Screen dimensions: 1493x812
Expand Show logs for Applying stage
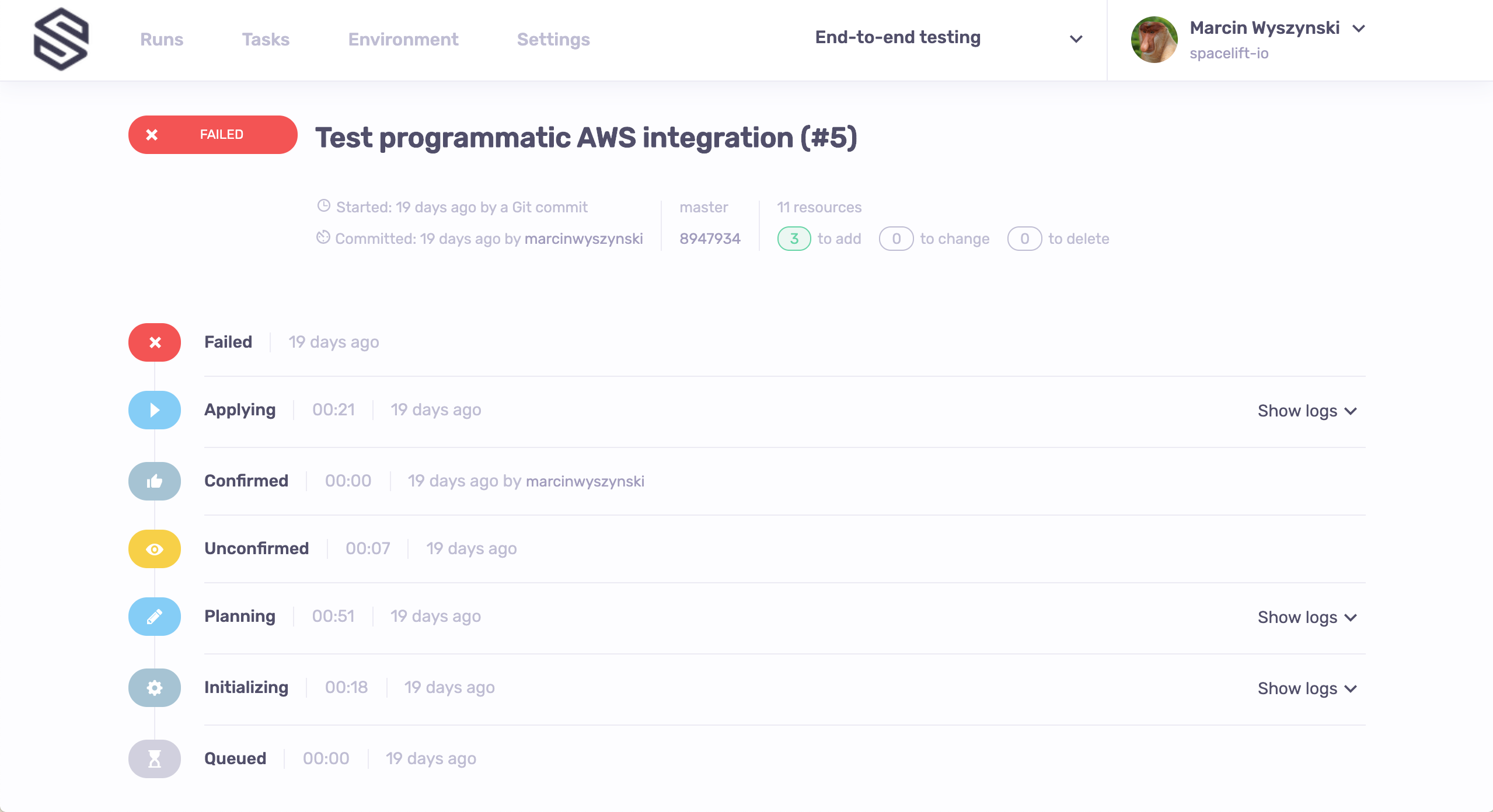click(1307, 411)
